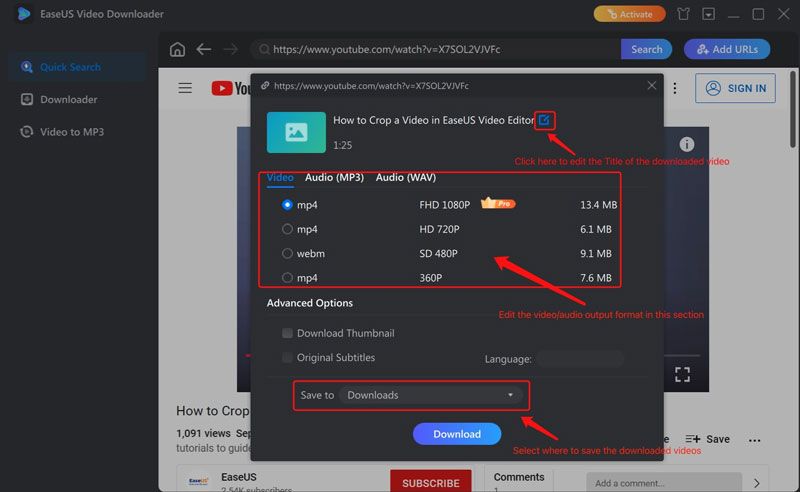Click the EaseUS Video Downloader app logo
This screenshot has height=492, width=800.
tap(23, 14)
